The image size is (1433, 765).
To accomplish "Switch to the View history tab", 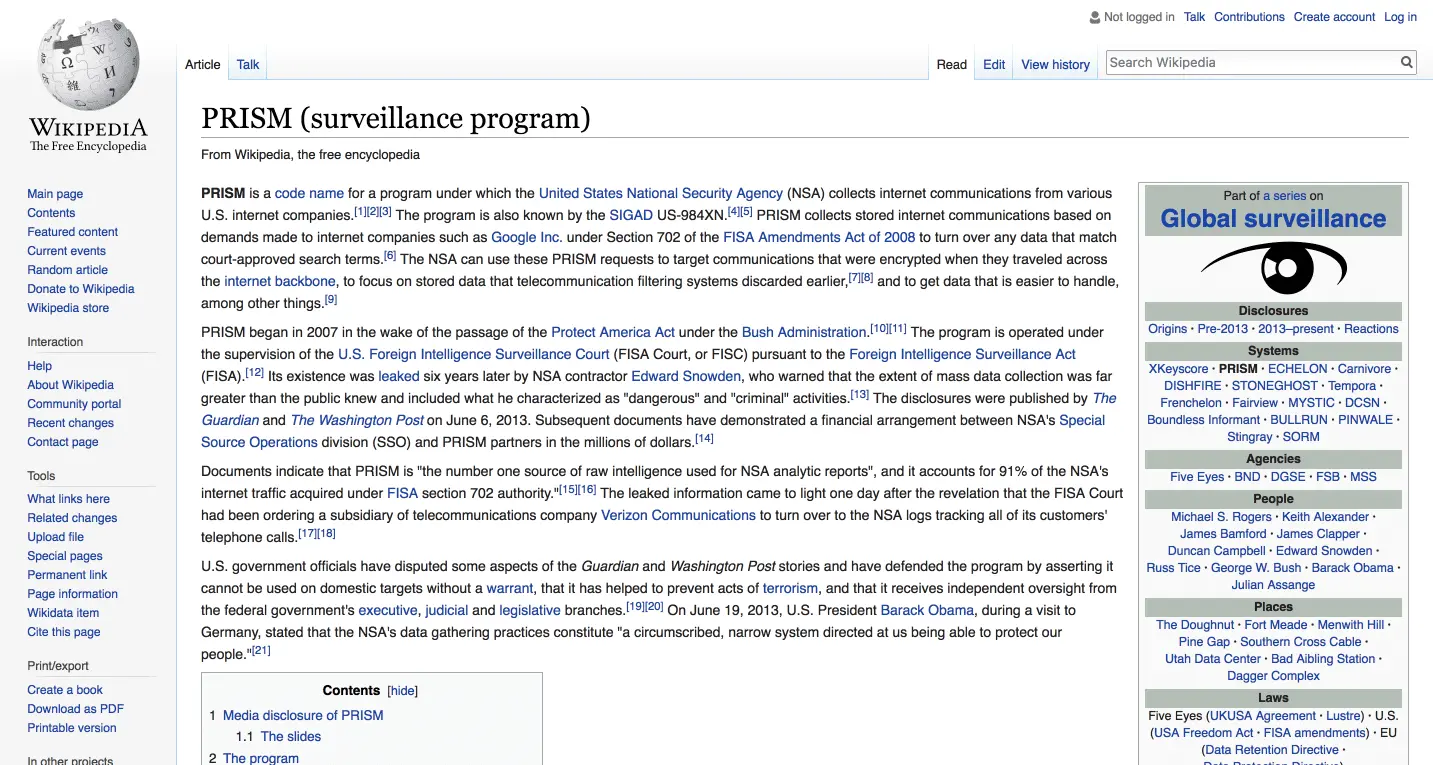I will click(1055, 65).
